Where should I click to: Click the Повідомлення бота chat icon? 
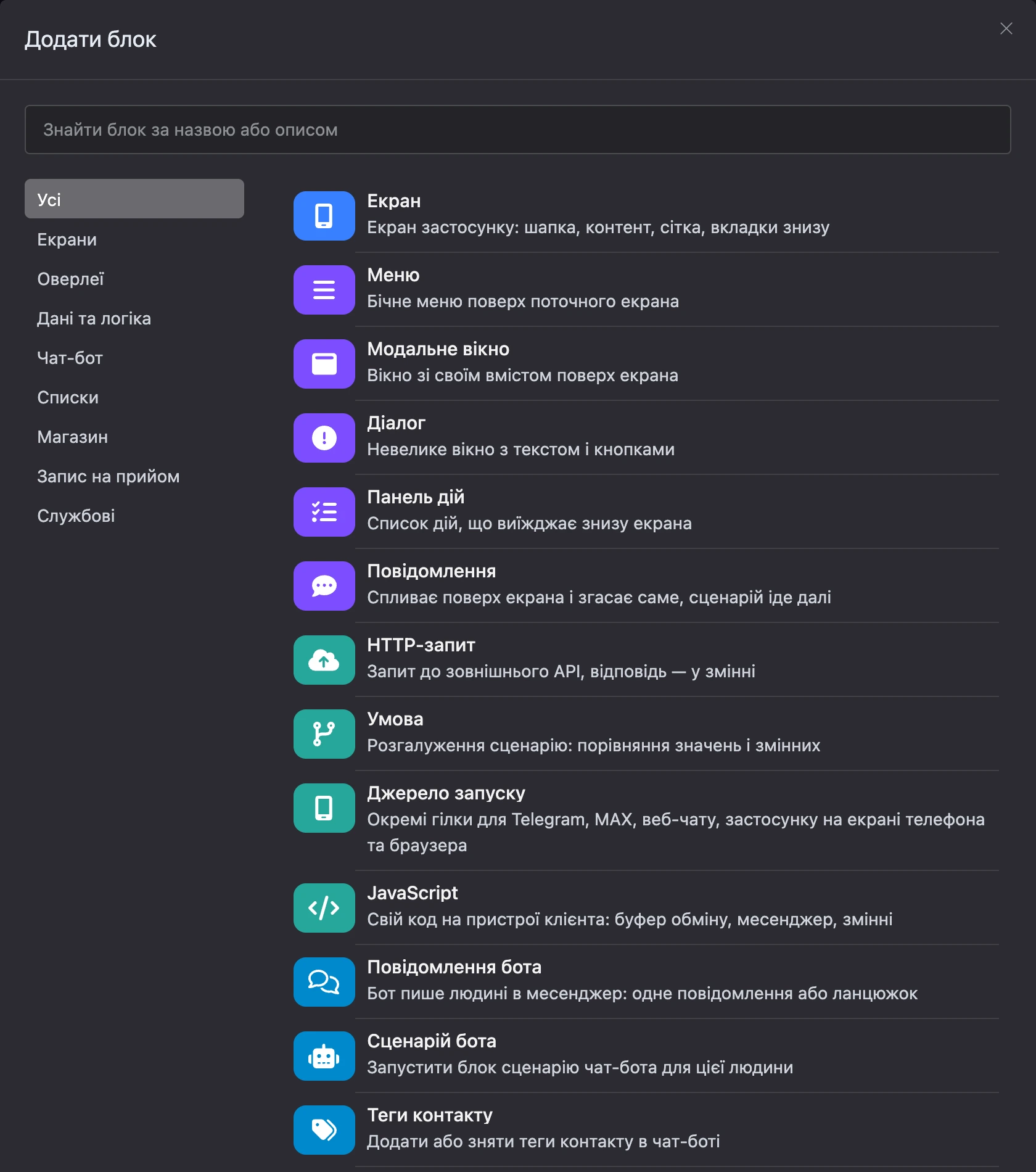point(324,982)
